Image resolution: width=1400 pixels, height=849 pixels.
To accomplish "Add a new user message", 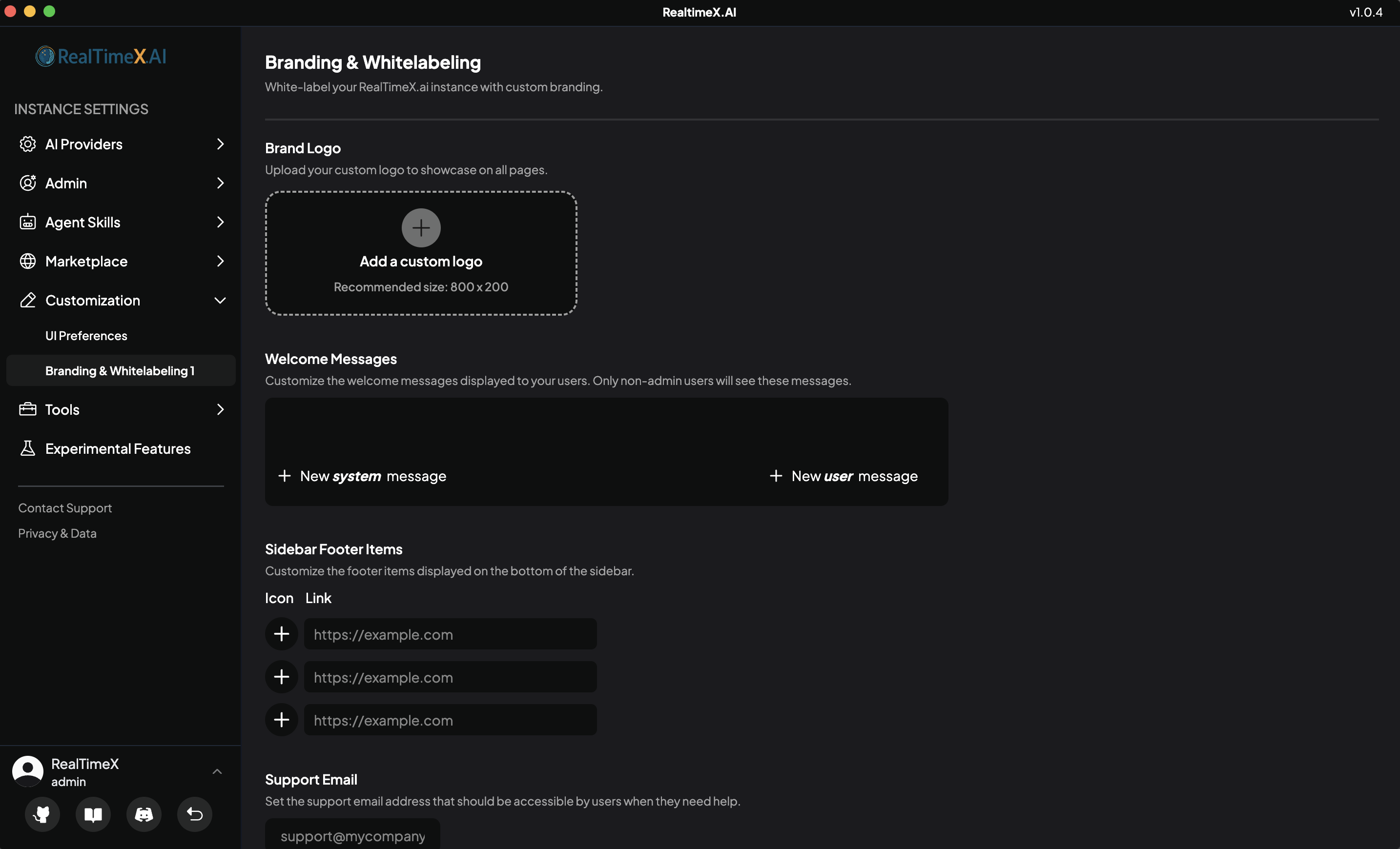I will coord(844,476).
